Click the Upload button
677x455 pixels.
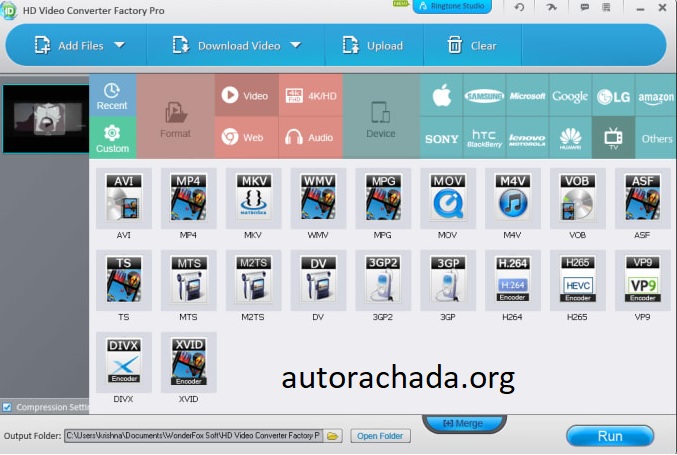pos(373,45)
